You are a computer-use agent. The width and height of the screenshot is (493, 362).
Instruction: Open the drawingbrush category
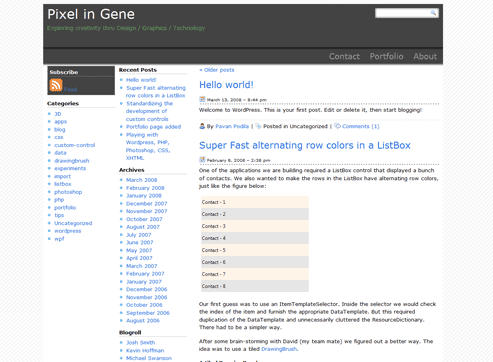(72, 161)
